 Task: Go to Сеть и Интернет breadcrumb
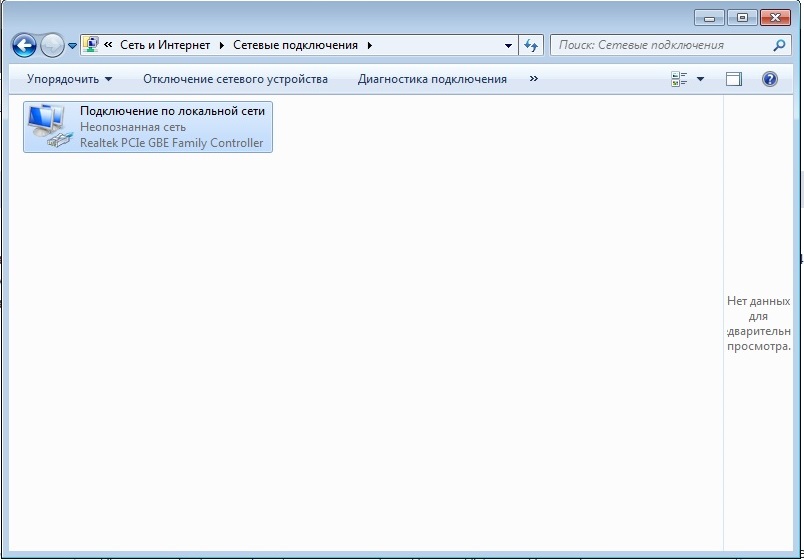pos(167,46)
